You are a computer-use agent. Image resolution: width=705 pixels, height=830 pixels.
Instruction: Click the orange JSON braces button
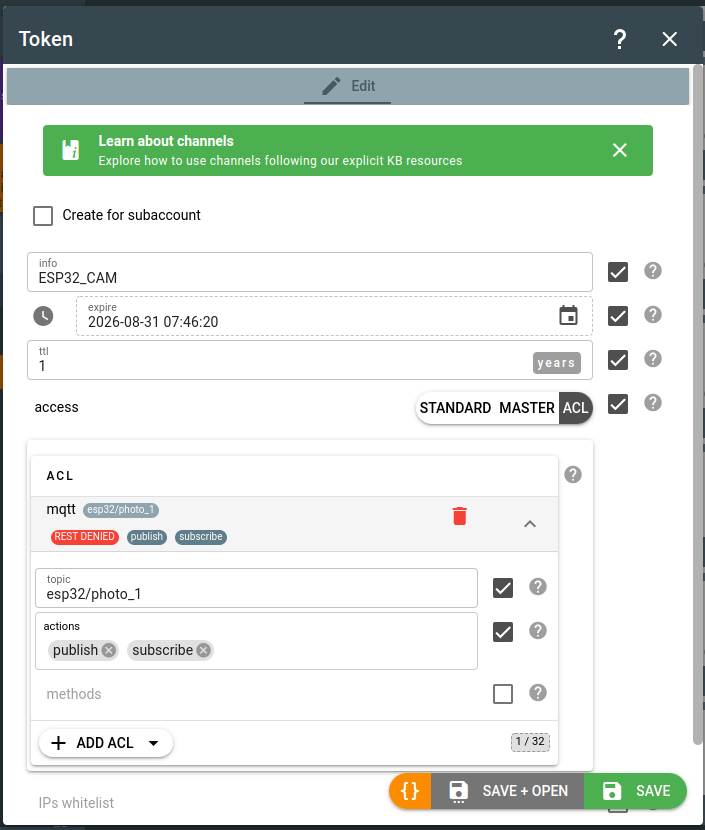pos(410,791)
